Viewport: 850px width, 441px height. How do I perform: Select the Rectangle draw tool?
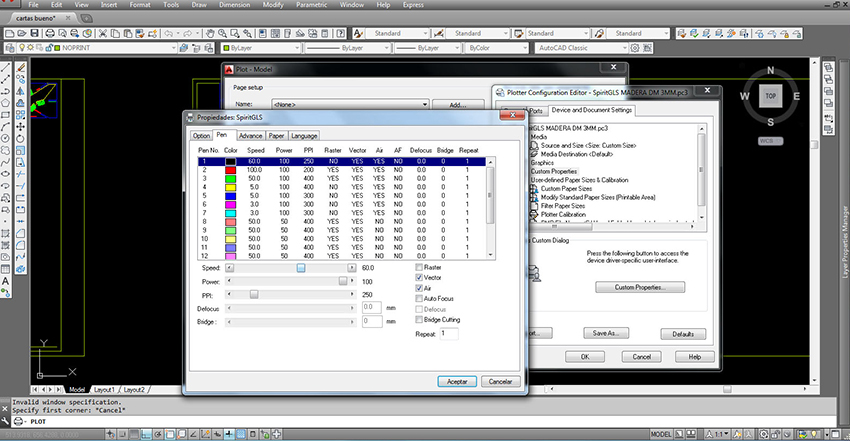[5, 115]
